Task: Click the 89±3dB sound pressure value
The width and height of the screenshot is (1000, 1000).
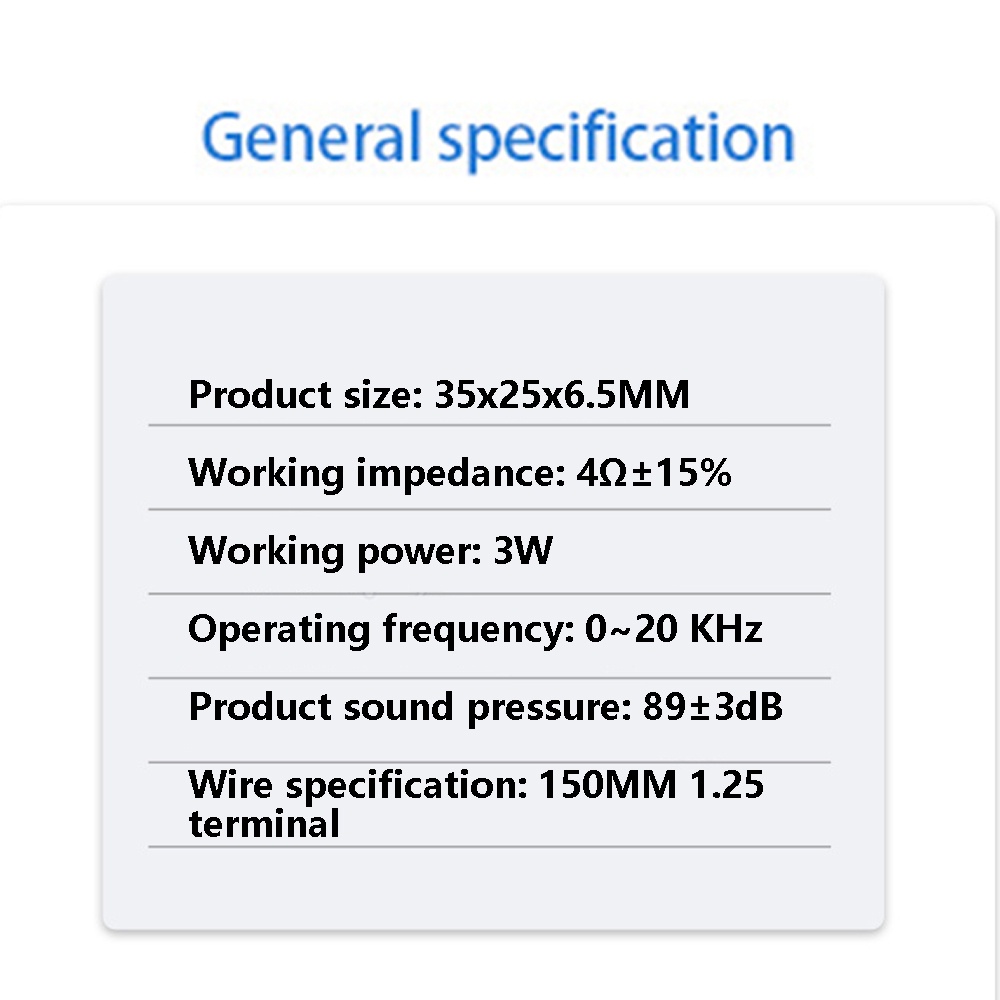Action: tap(712, 707)
